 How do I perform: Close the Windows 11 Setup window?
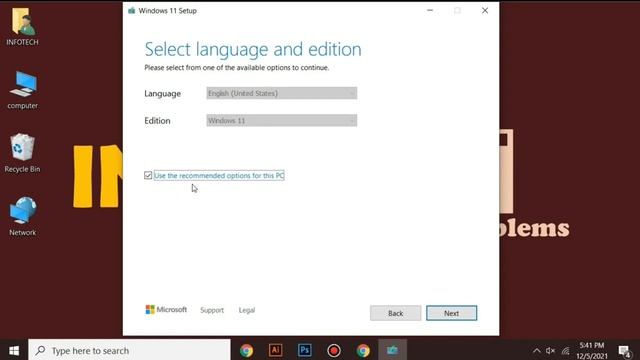[x=485, y=11]
